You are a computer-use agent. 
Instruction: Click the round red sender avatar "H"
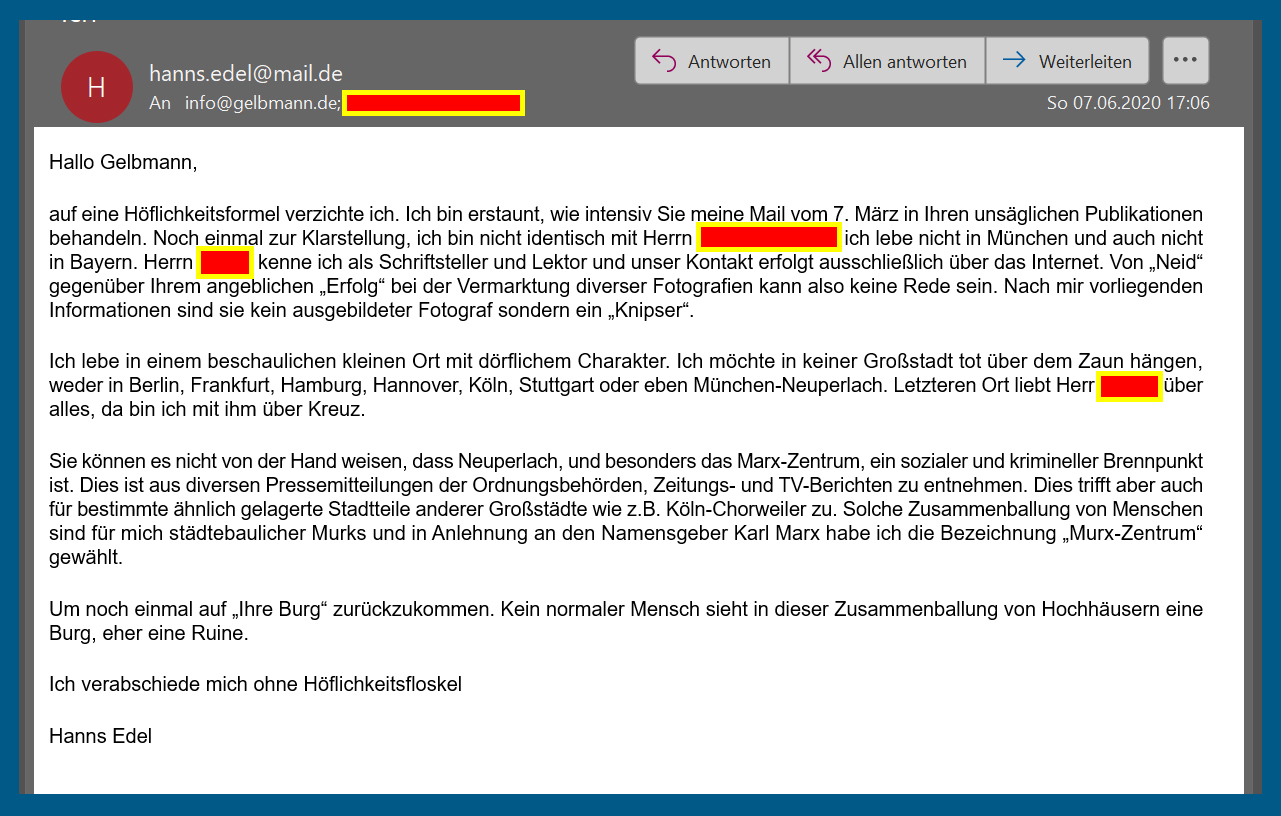tap(96, 87)
